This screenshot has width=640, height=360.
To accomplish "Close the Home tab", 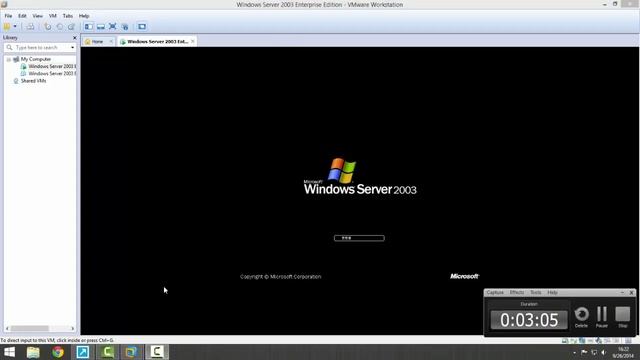I will (x=111, y=42).
